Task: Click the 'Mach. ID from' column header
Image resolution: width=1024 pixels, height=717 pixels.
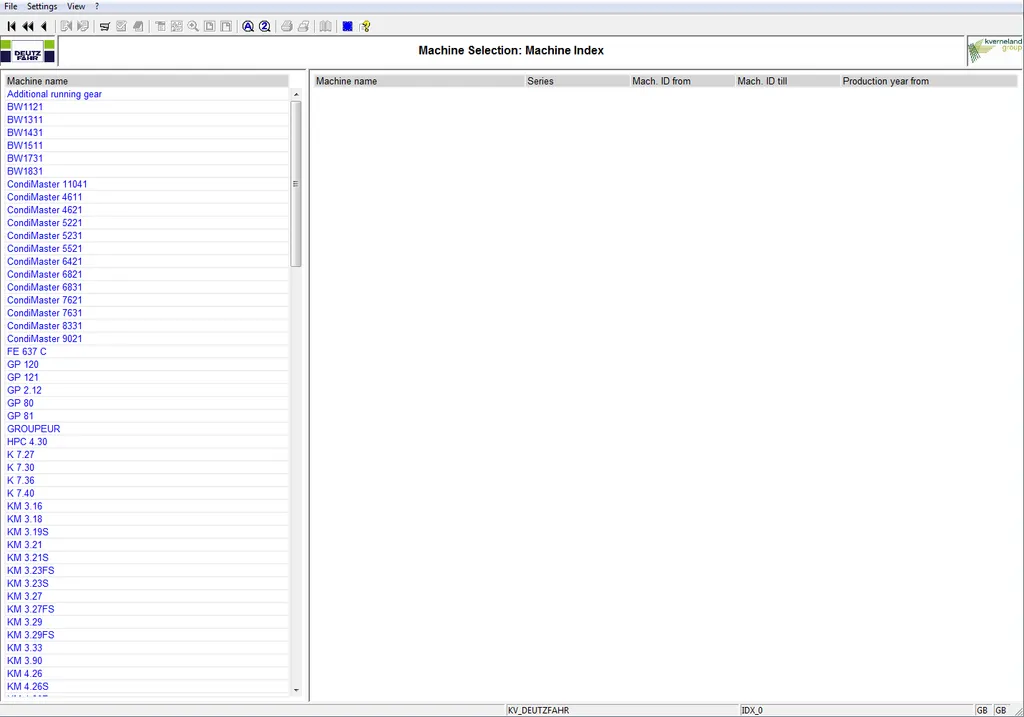Action: click(x=682, y=81)
